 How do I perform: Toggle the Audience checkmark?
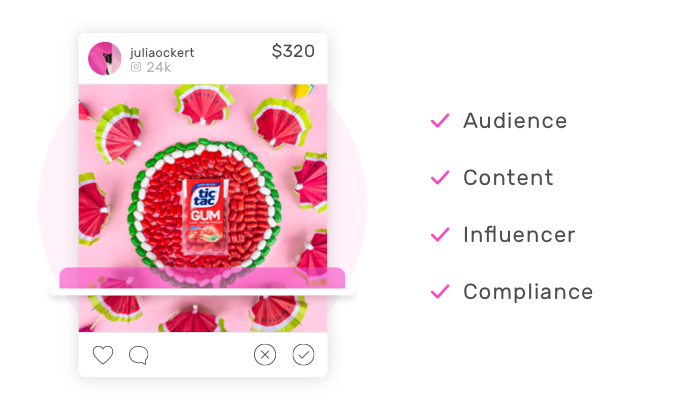pos(440,121)
